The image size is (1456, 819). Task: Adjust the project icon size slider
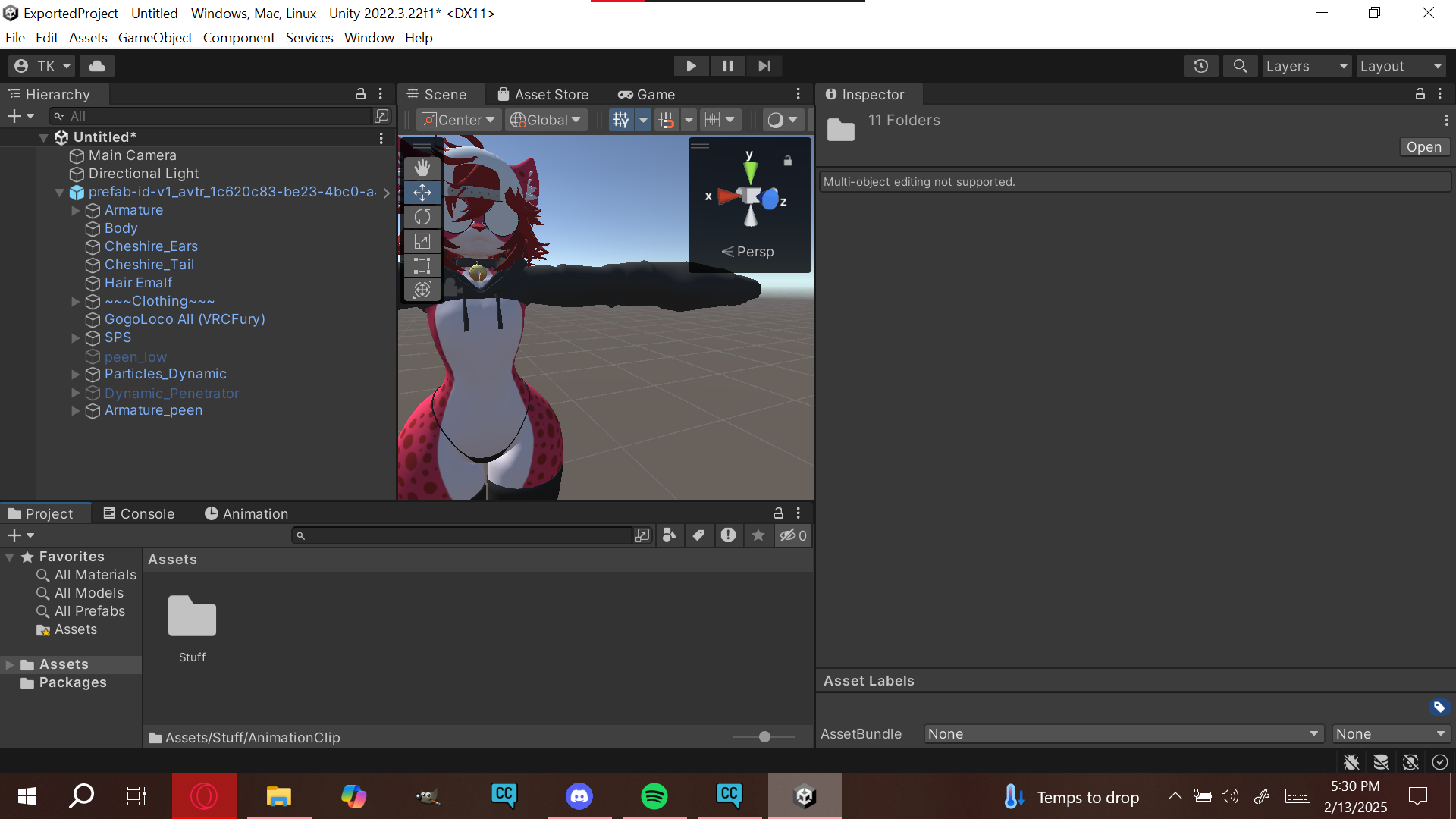[x=764, y=737]
